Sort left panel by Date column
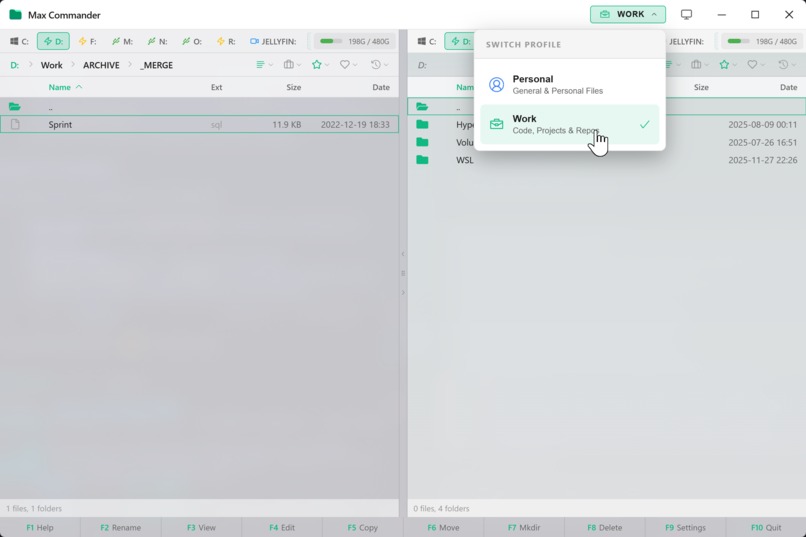Image resolution: width=806 pixels, height=537 pixels. (x=381, y=87)
